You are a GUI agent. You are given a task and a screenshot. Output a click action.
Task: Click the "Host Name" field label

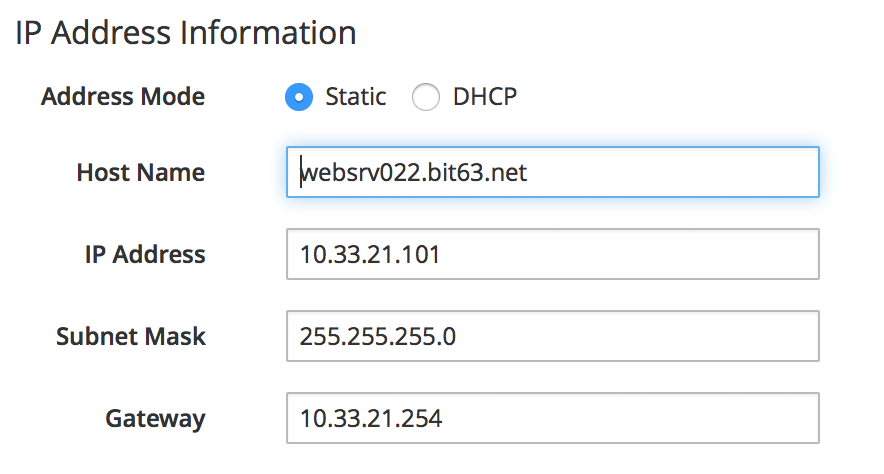pos(140,173)
